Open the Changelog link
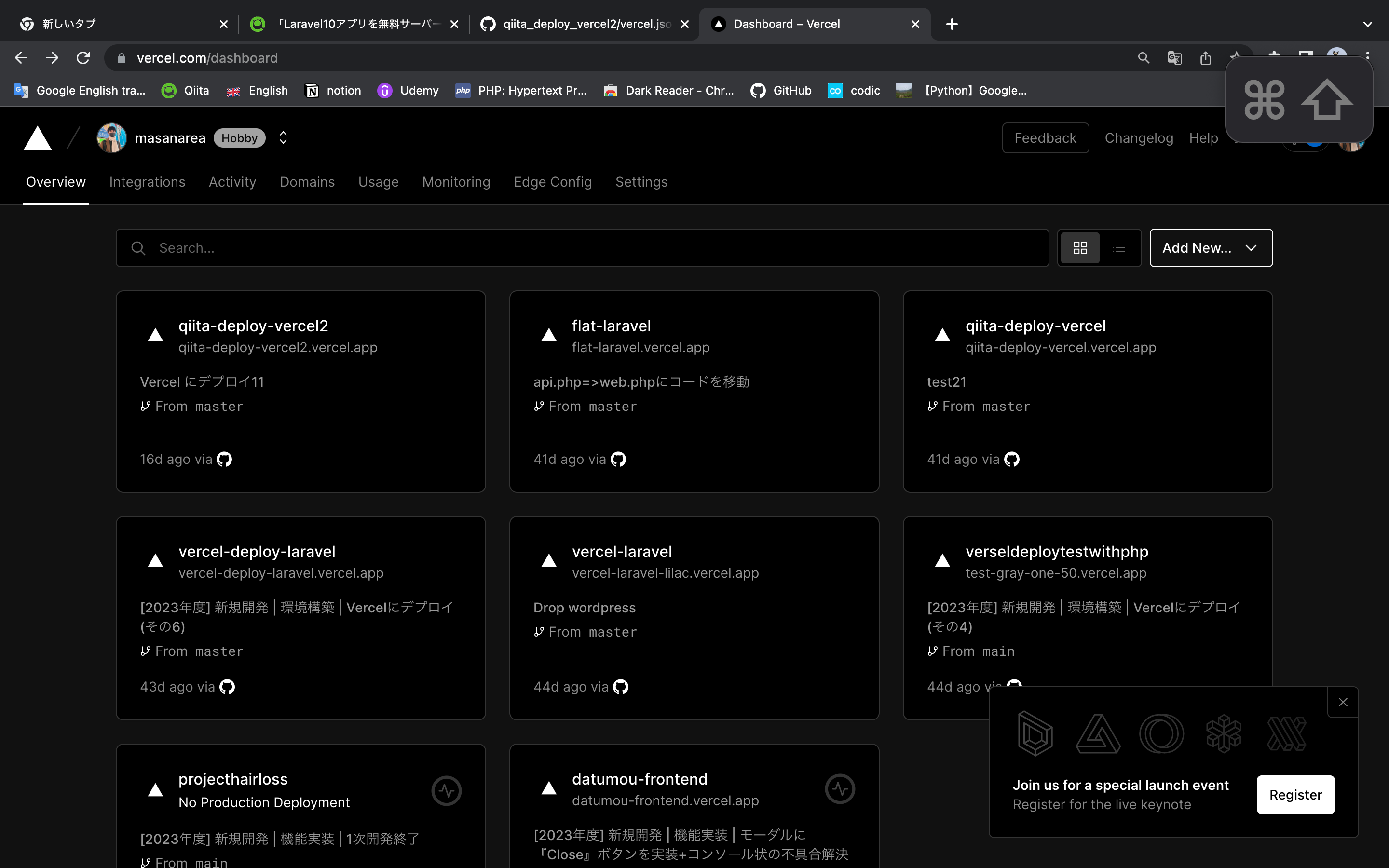 (1139, 138)
